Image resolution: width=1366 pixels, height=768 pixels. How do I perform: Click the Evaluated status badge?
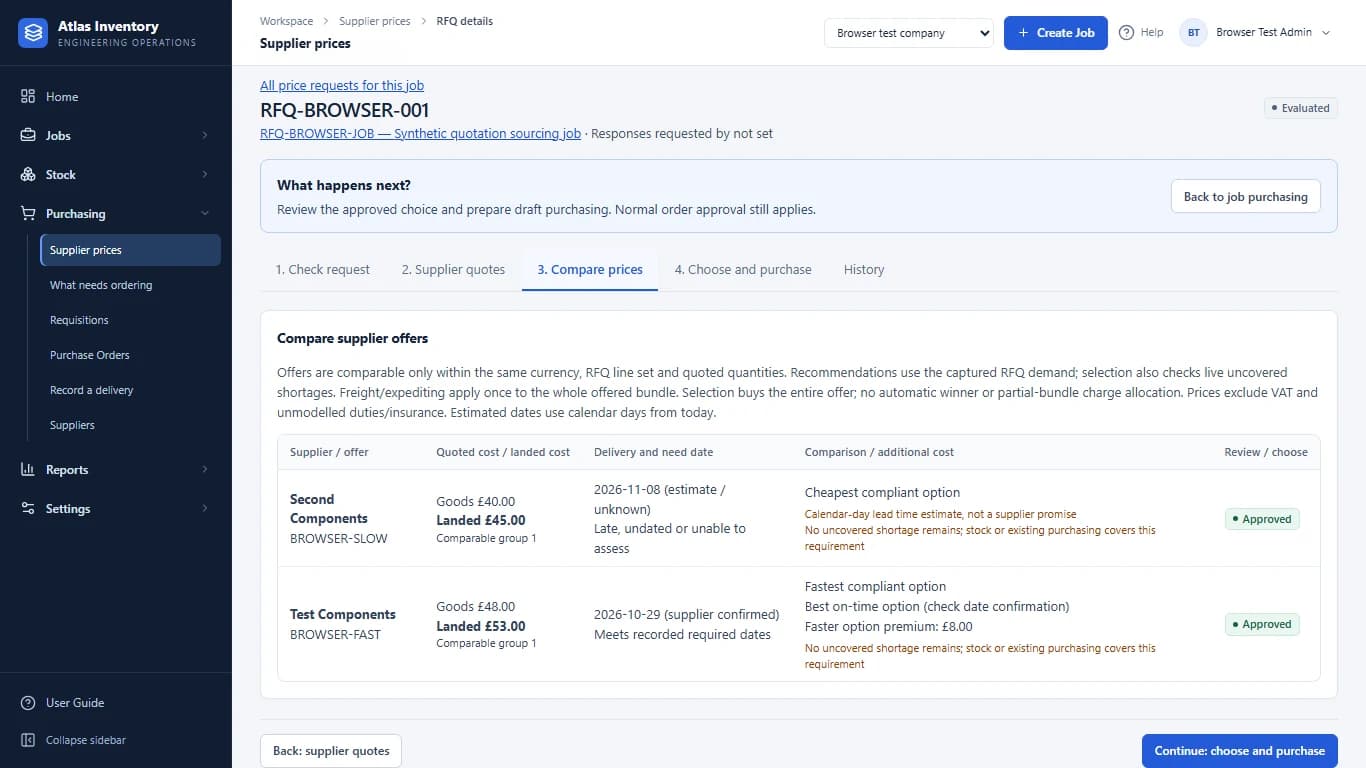tap(1300, 108)
